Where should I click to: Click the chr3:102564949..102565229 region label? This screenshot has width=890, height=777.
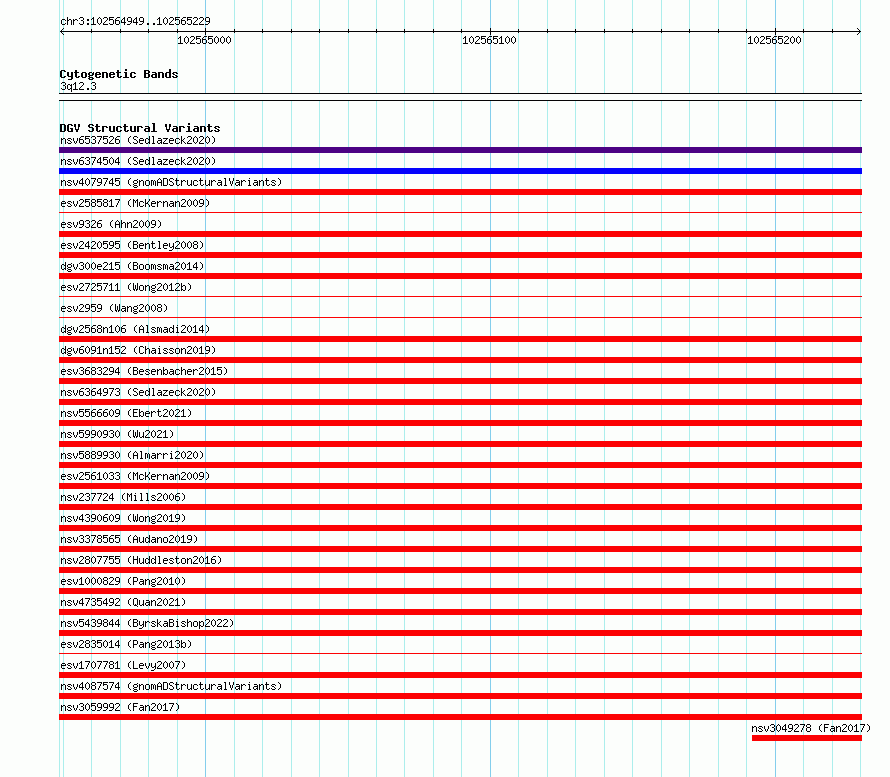(x=135, y=21)
